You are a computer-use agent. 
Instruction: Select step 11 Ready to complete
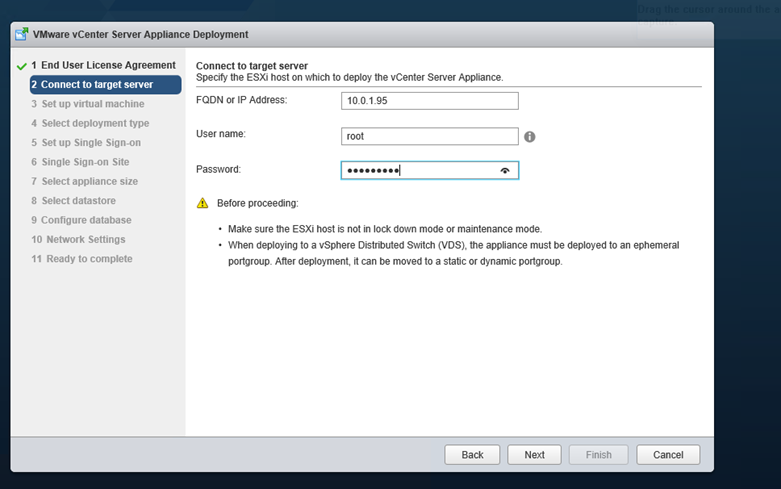click(82, 259)
